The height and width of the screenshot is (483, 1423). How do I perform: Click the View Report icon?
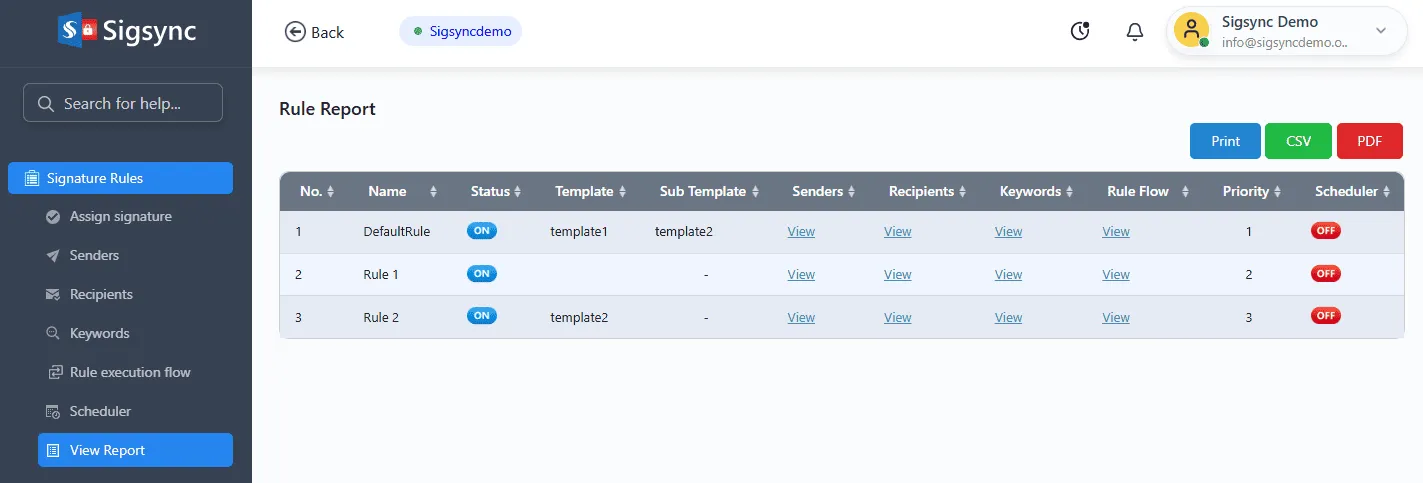click(53, 450)
